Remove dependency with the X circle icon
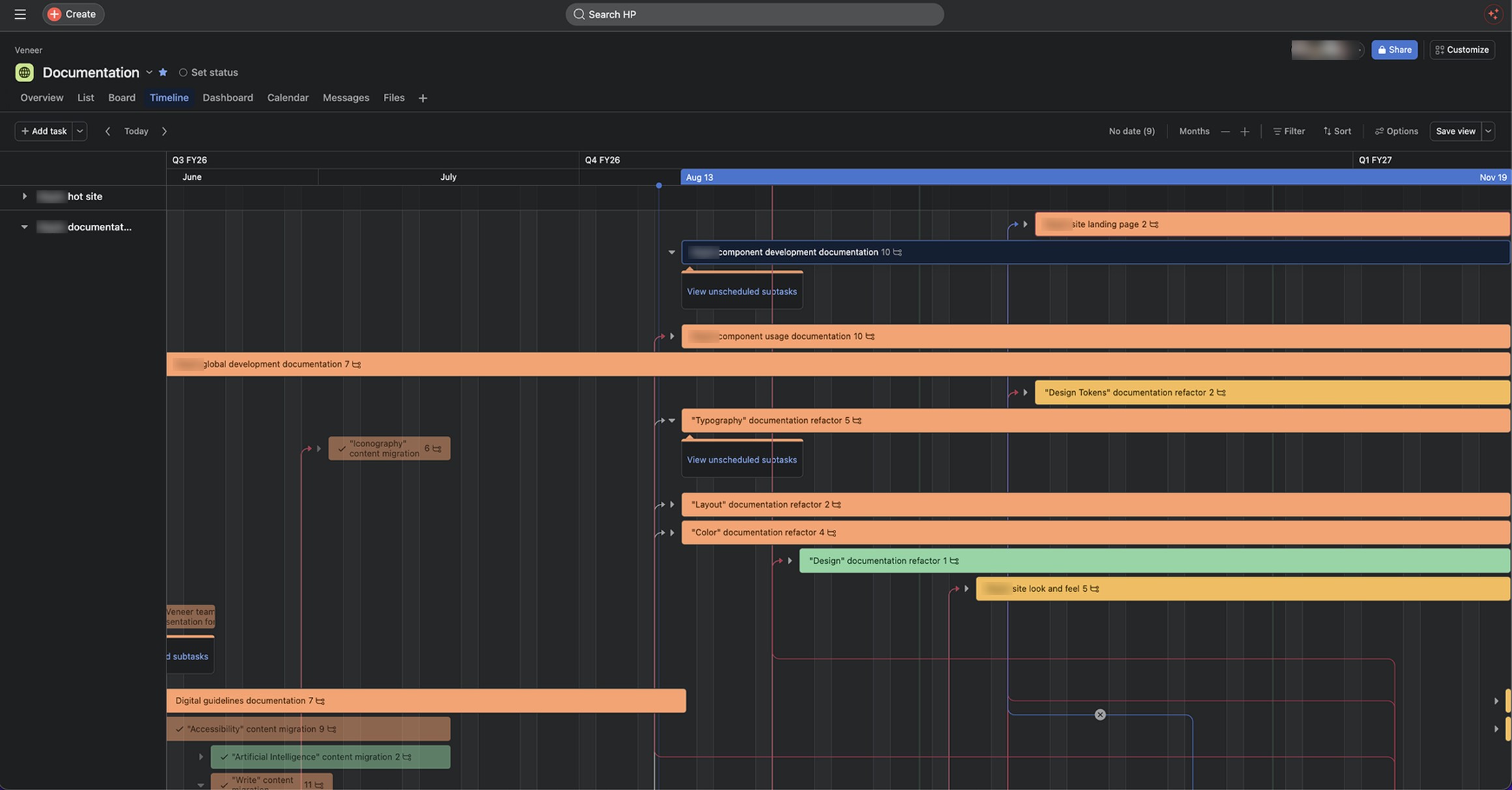 (x=1100, y=714)
